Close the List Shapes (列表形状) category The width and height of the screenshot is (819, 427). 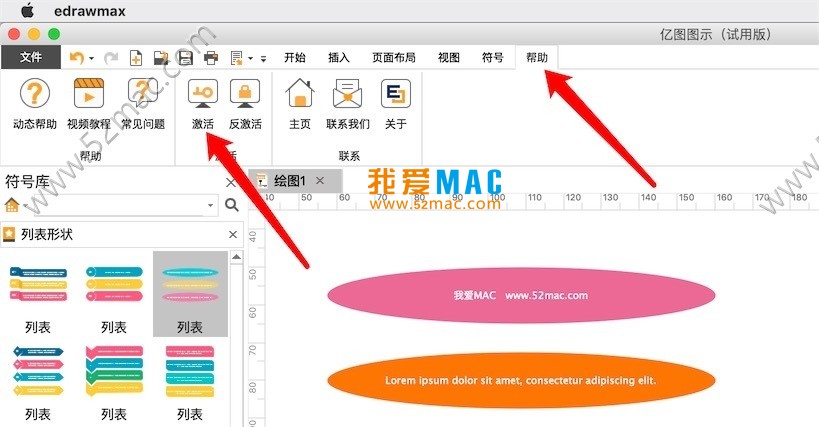(x=233, y=234)
